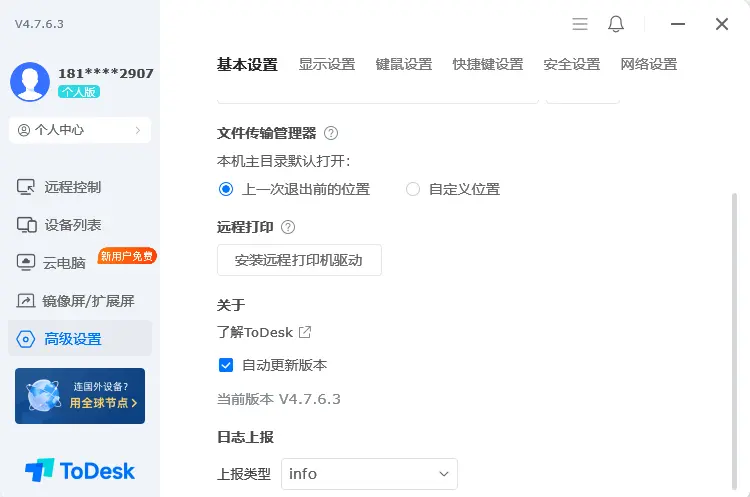Switch to 快捷键设置 tab
Image resolution: width=750 pixels, height=497 pixels.
(x=488, y=65)
